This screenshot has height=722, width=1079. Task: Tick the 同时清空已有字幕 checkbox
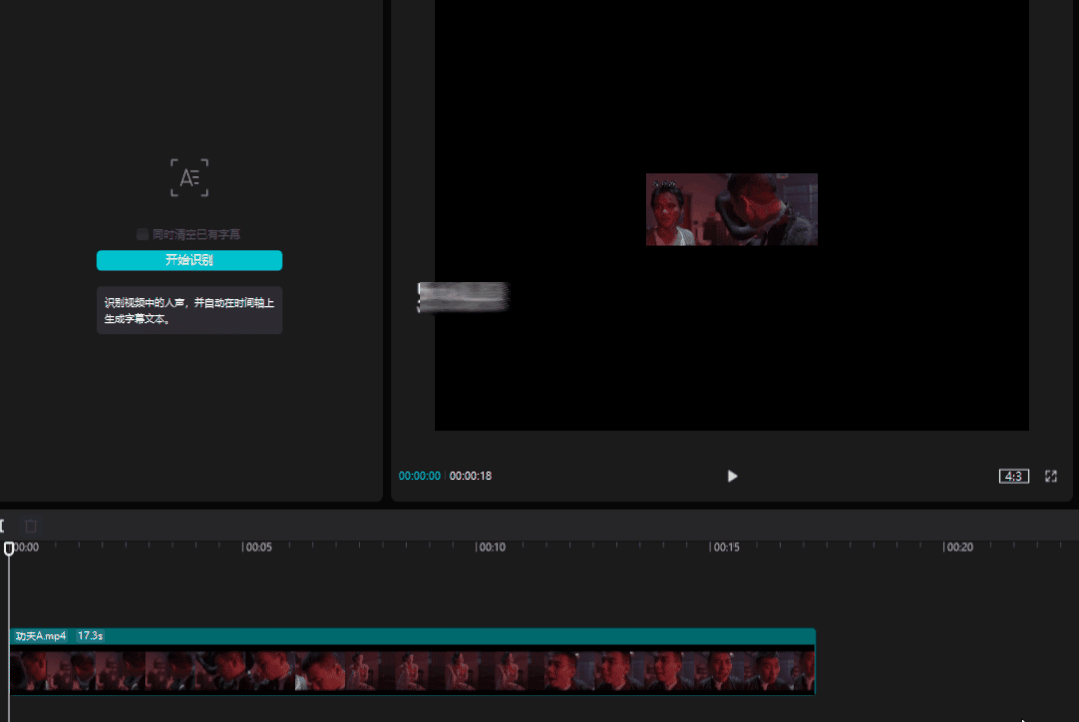coord(142,235)
